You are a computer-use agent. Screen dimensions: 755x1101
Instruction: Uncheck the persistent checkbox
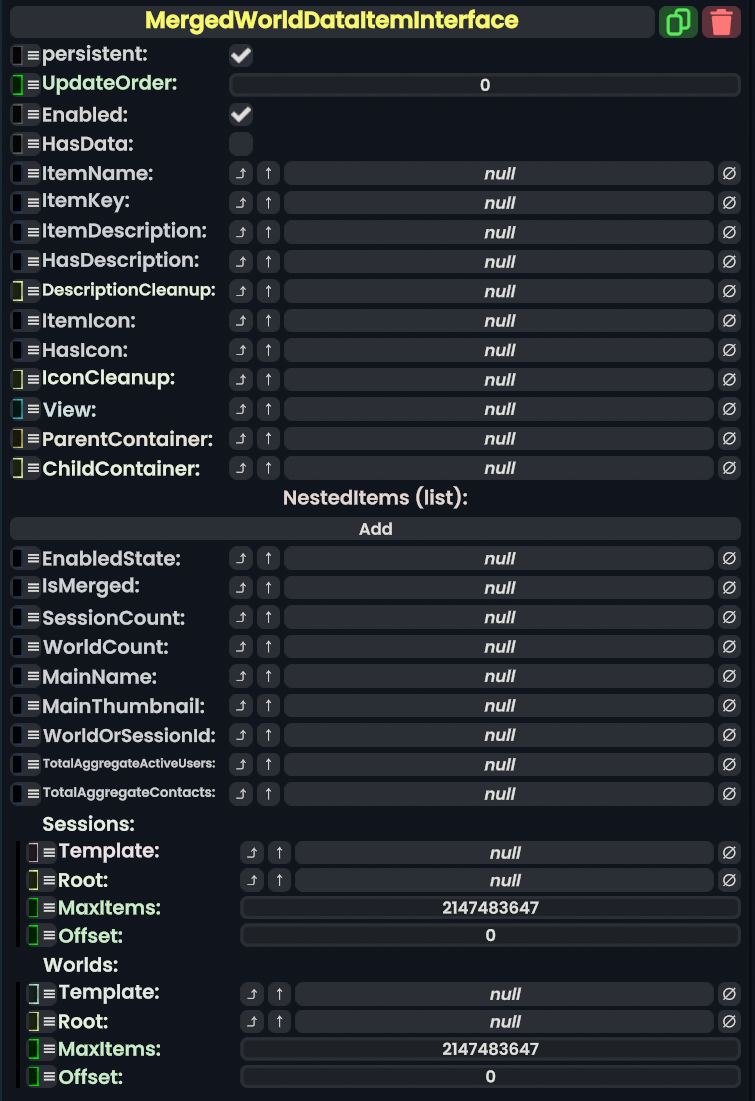click(x=241, y=55)
